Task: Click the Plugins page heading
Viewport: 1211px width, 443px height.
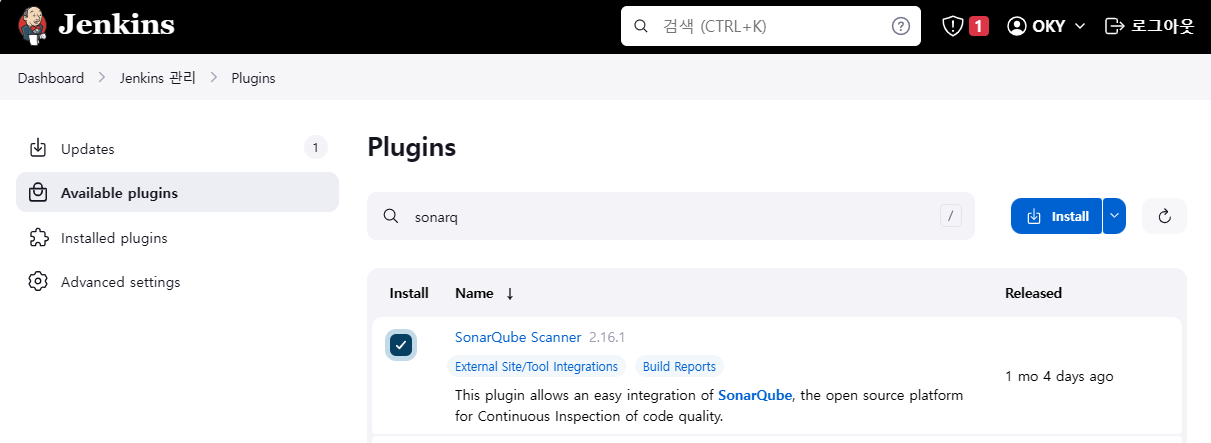Action: click(412, 147)
